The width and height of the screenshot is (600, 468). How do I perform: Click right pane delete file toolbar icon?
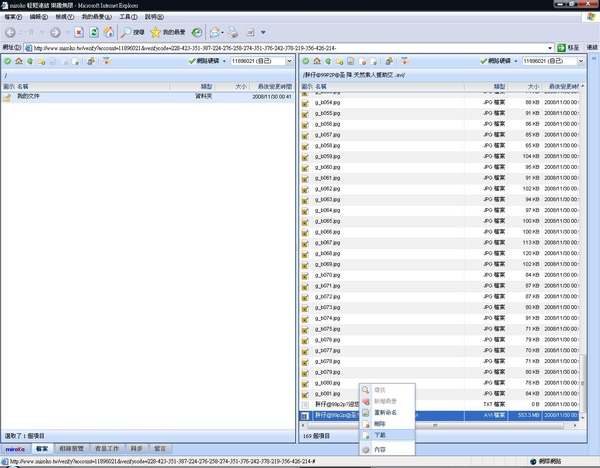click(362, 61)
